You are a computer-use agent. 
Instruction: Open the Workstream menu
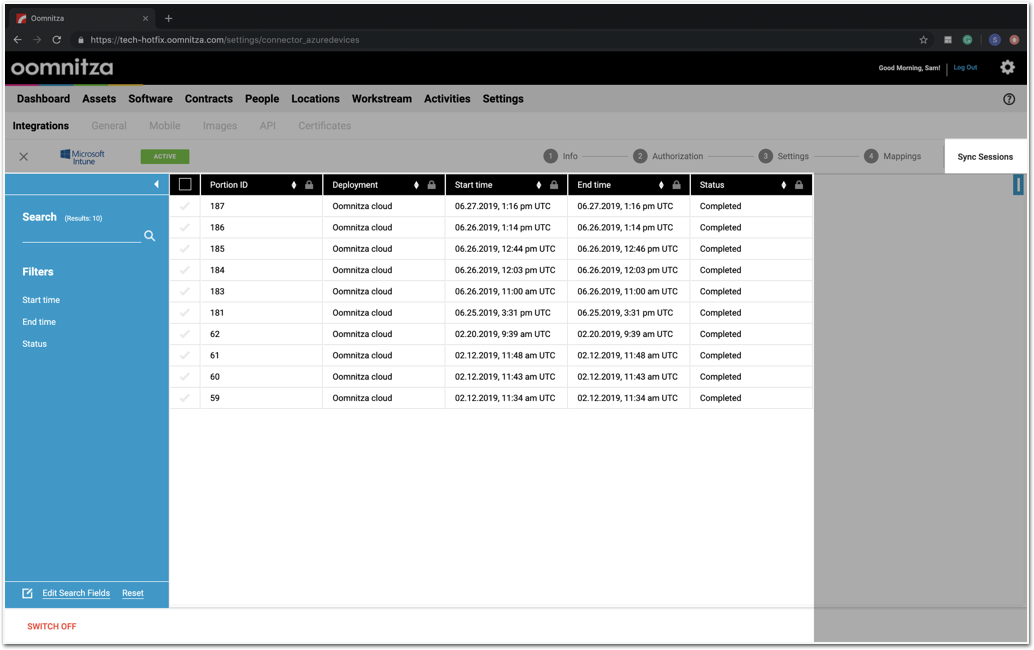[381, 99]
